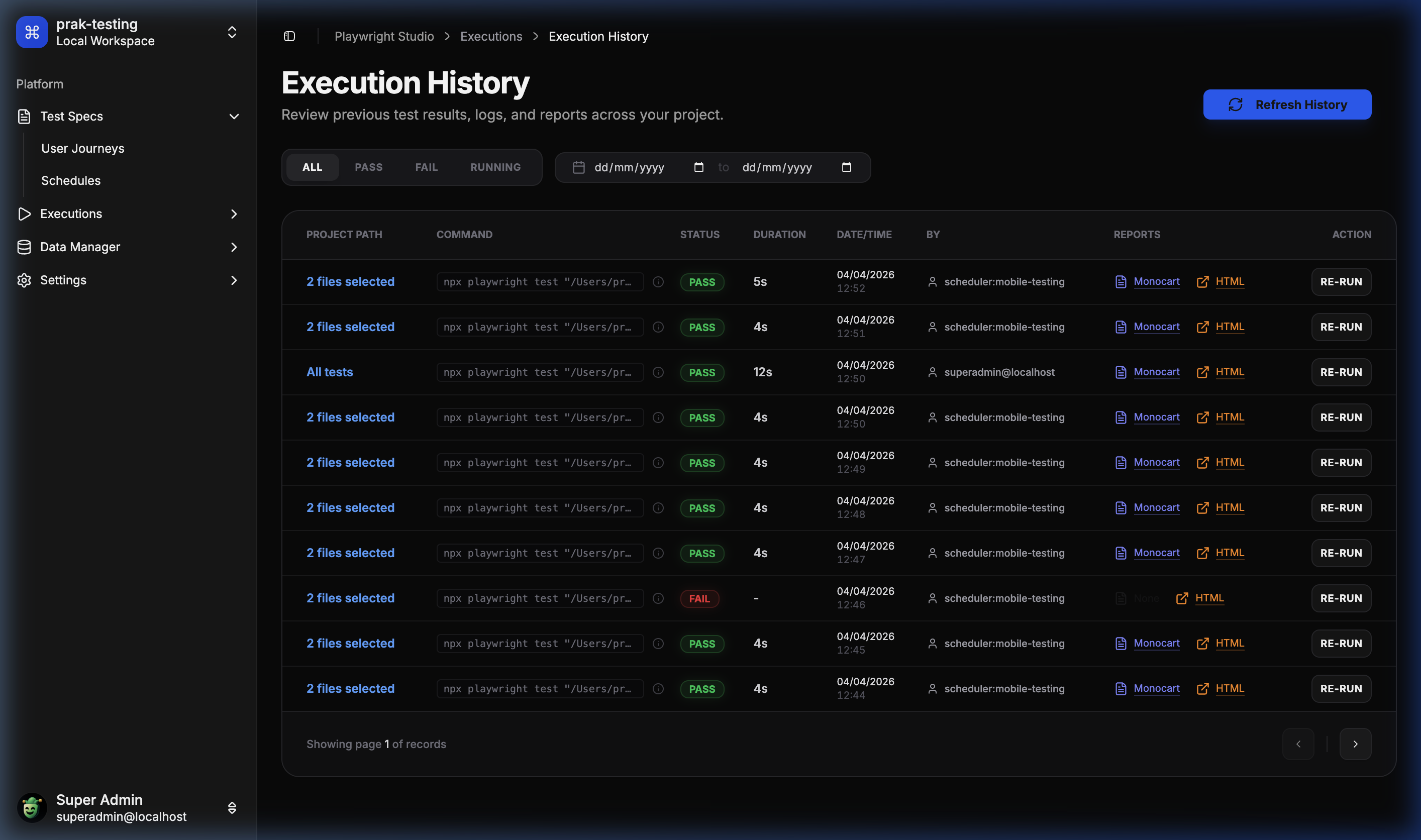Open the workspace switcher chevrons
Screen dimensions: 1421x840
232,32
